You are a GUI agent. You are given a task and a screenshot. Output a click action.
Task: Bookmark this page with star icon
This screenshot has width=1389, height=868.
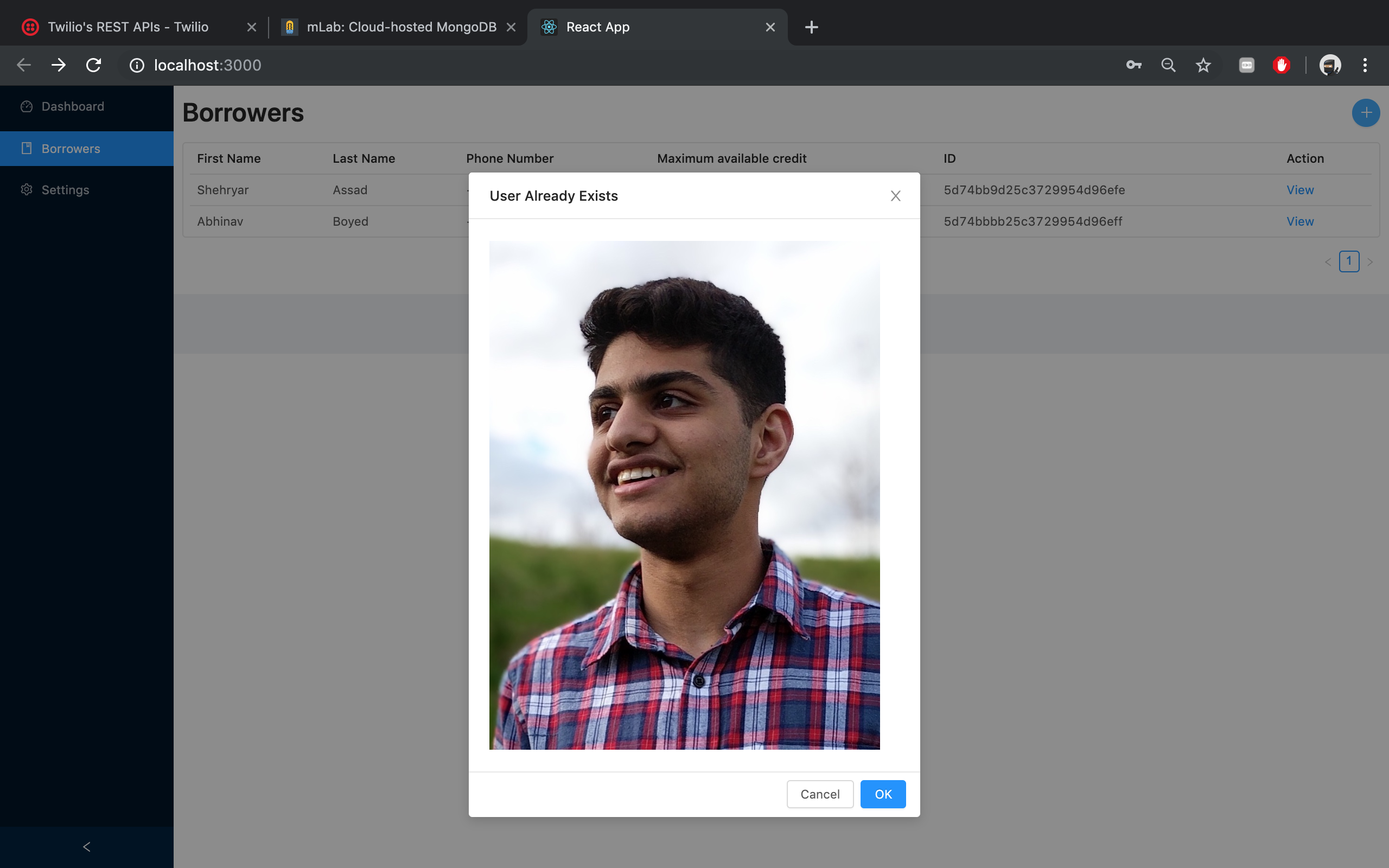click(x=1203, y=66)
